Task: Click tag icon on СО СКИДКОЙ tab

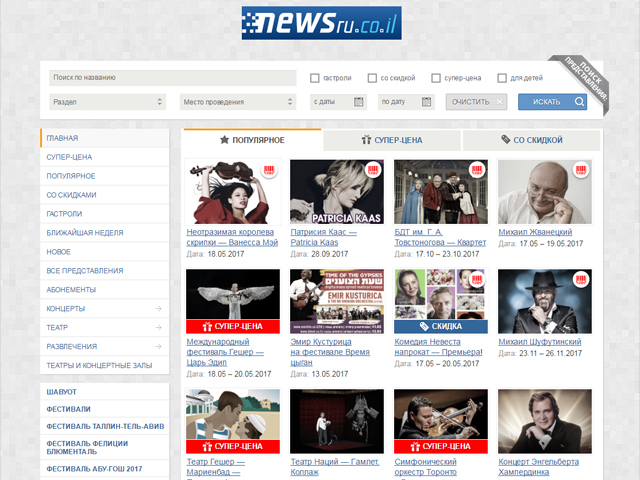Action: click(x=506, y=140)
